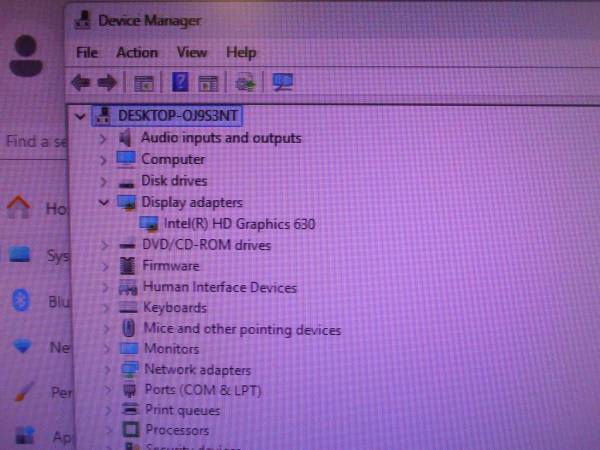The height and width of the screenshot is (450, 600).
Task: Expand the Network adapters node
Action: coord(104,369)
